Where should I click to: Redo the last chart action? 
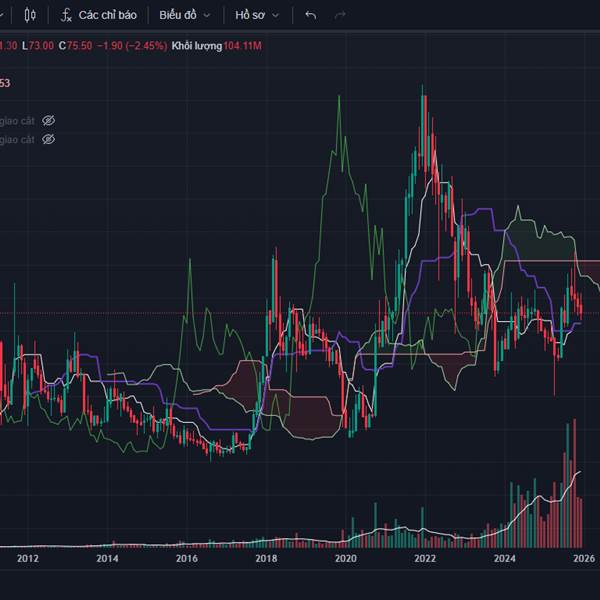340,15
